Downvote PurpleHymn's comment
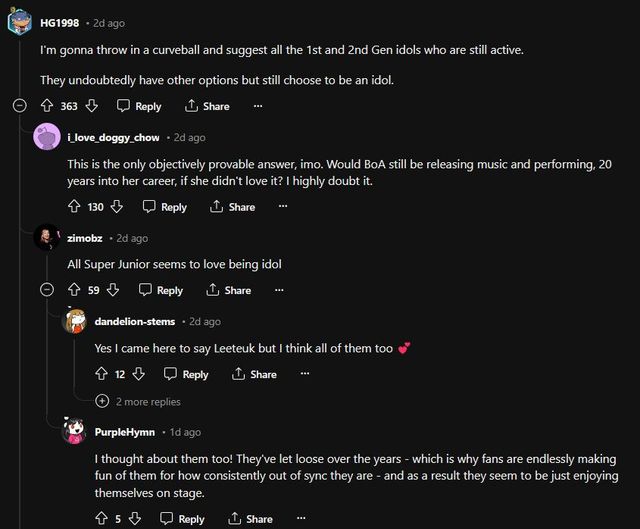 coord(135,519)
